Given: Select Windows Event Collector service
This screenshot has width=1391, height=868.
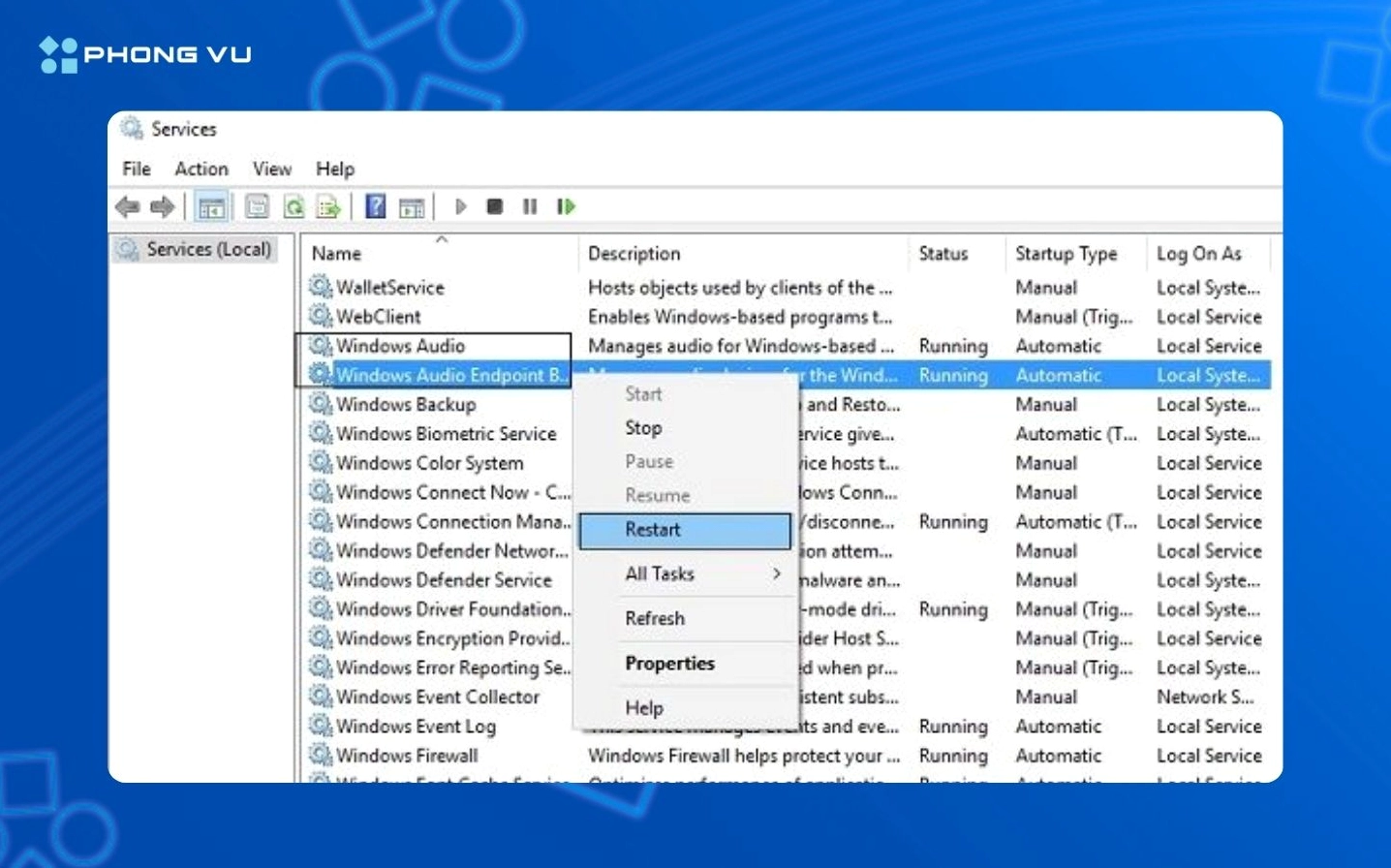Looking at the screenshot, I should [x=437, y=697].
